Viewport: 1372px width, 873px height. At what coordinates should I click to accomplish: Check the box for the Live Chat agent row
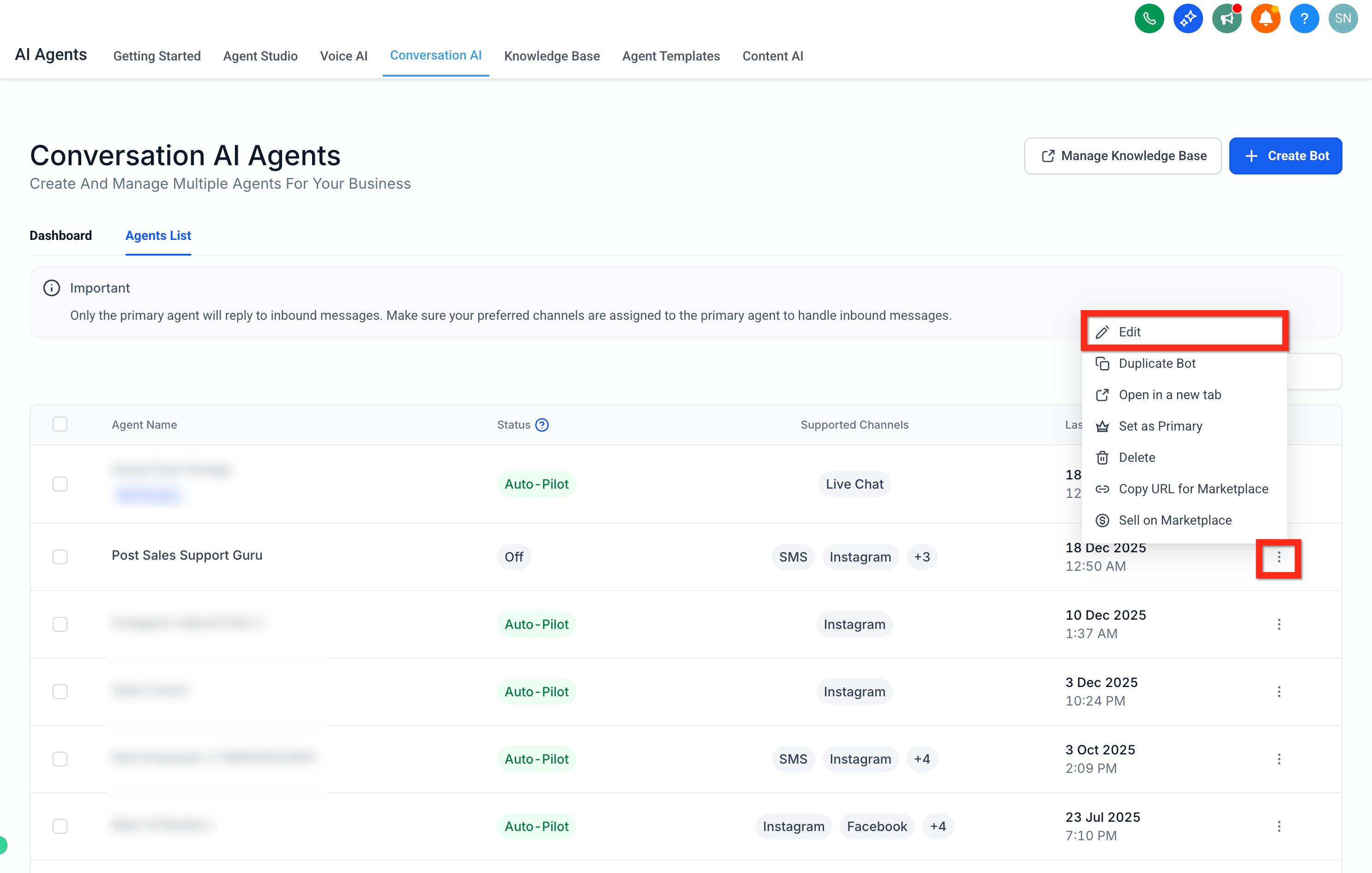[x=60, y=484]
